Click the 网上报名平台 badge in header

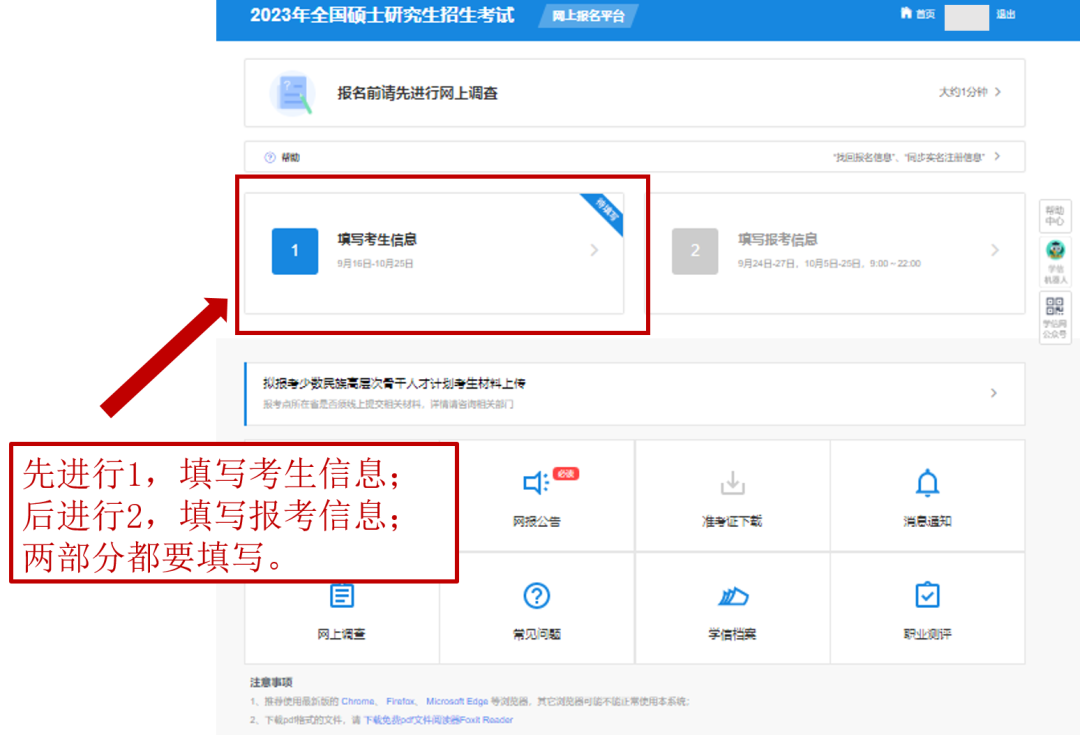coord(595,16)
